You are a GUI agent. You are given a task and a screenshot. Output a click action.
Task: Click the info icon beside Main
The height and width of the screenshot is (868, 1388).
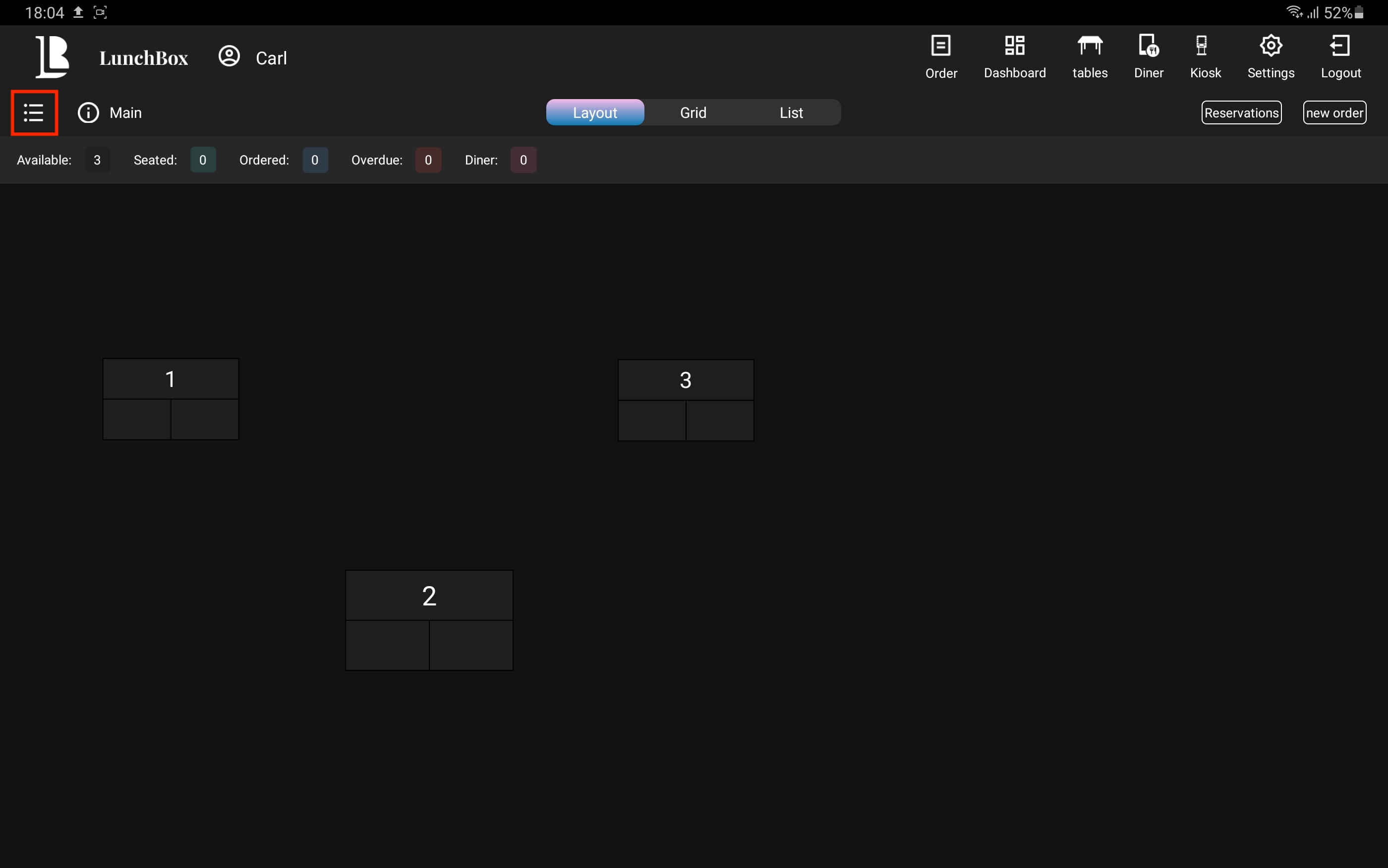88,112
